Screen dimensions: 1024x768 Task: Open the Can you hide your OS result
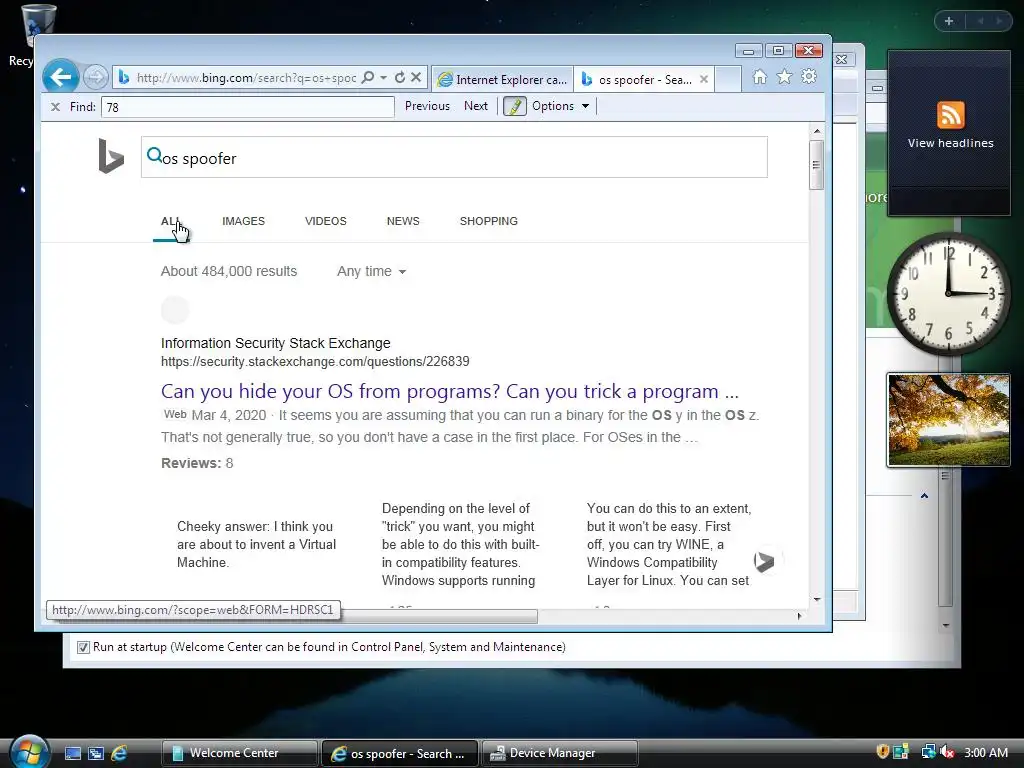click(x=450, y=391)
